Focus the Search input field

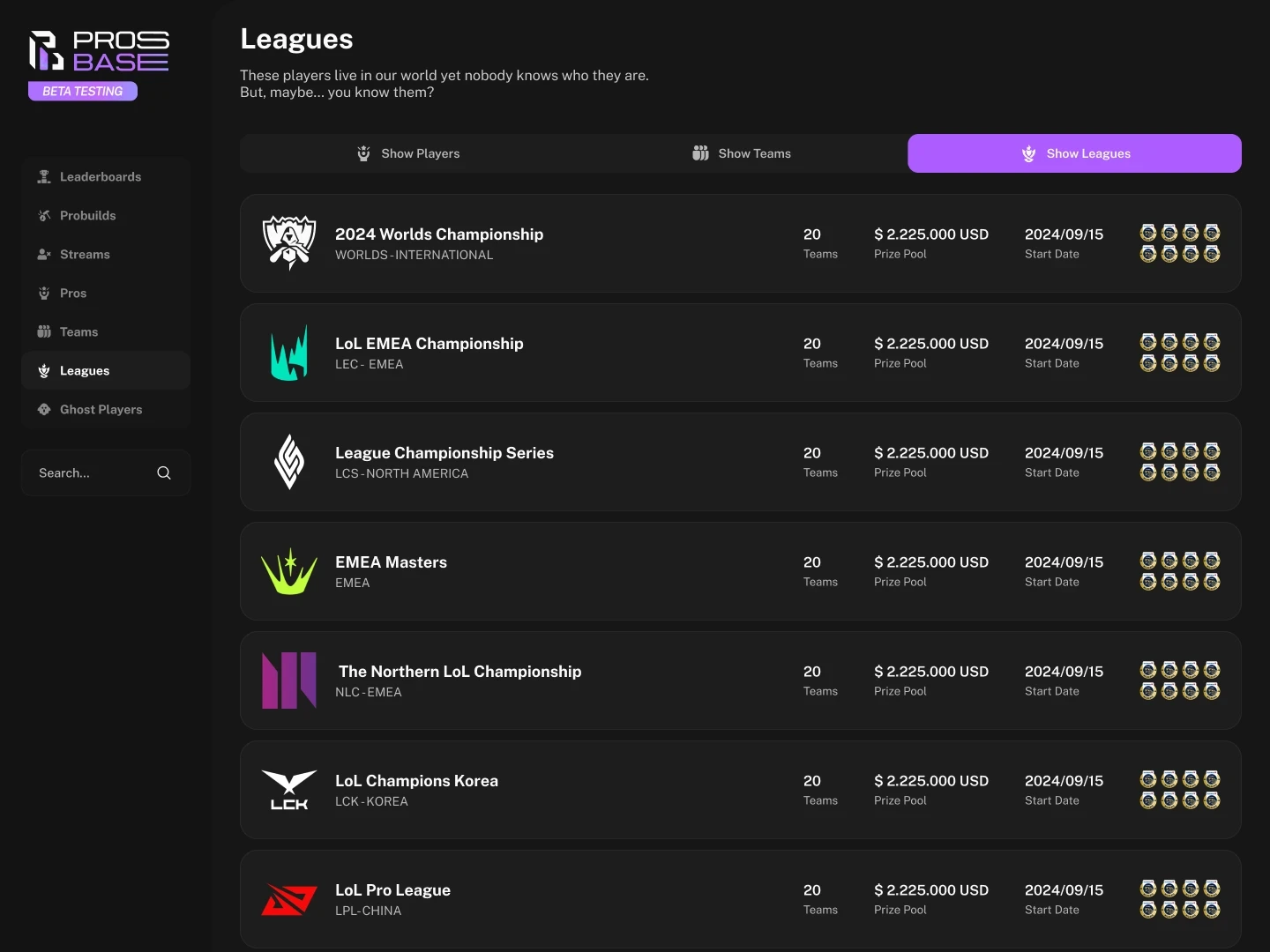pyautogui.click(x=106, y=473)
